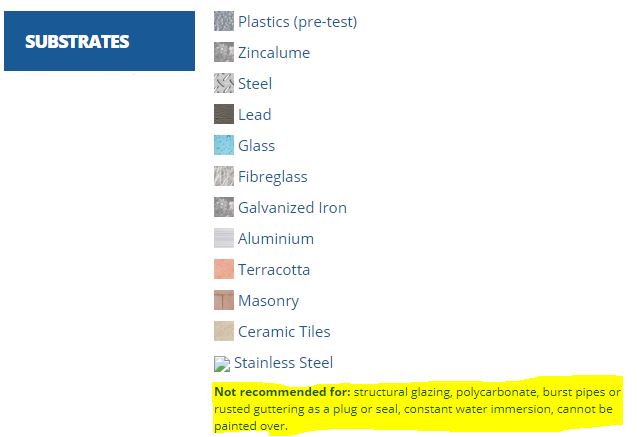Select the Steel checker-plate icon
Viewport: 637px width, 437px height.
click(224, 83)
